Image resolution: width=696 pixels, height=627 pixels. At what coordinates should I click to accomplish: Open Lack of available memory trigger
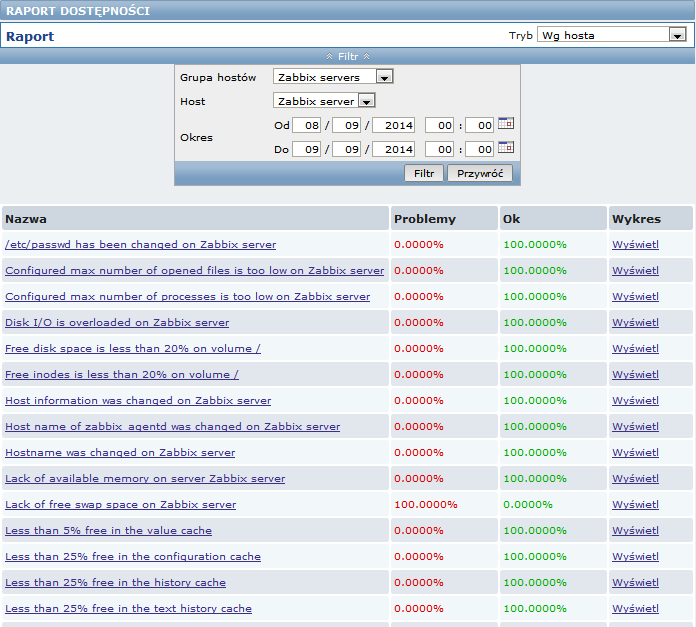coord(145,479)
